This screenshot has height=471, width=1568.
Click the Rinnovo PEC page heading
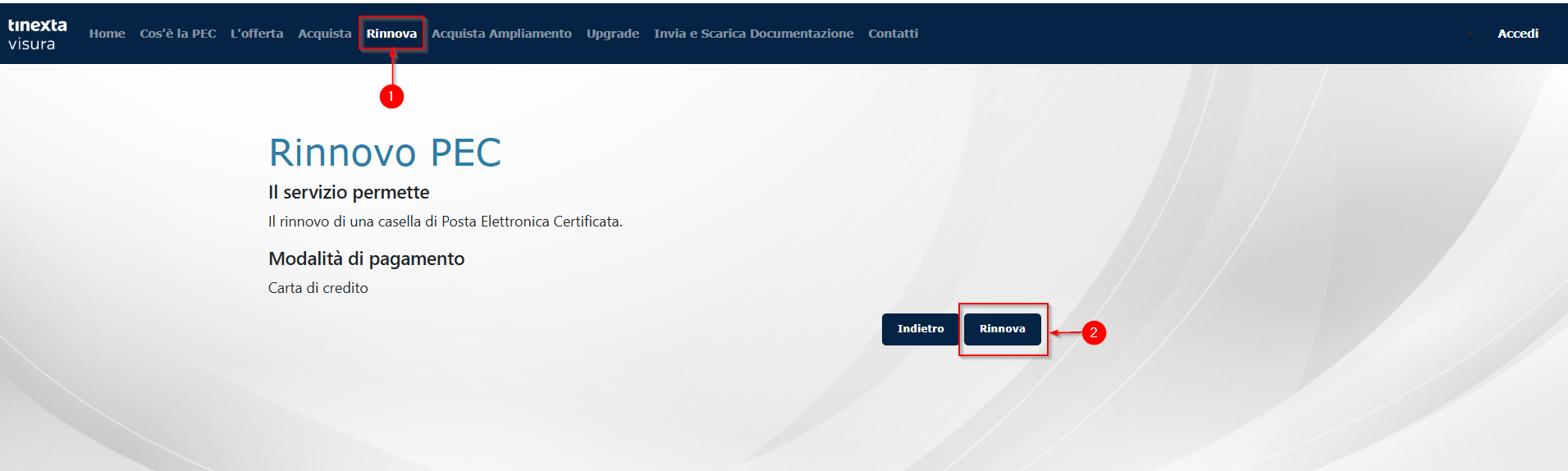pyautogui.click(x=385, y=153)
